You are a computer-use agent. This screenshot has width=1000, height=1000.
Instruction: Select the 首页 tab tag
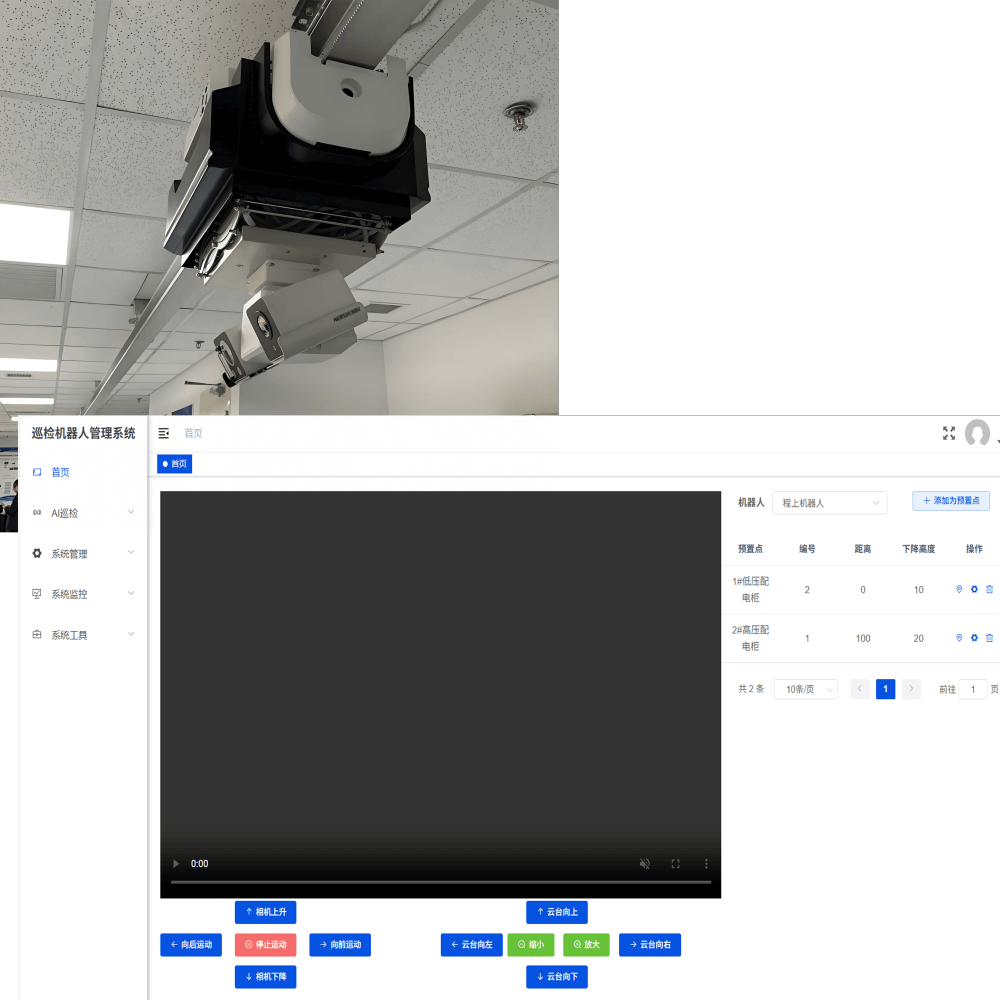pos(174,464)
